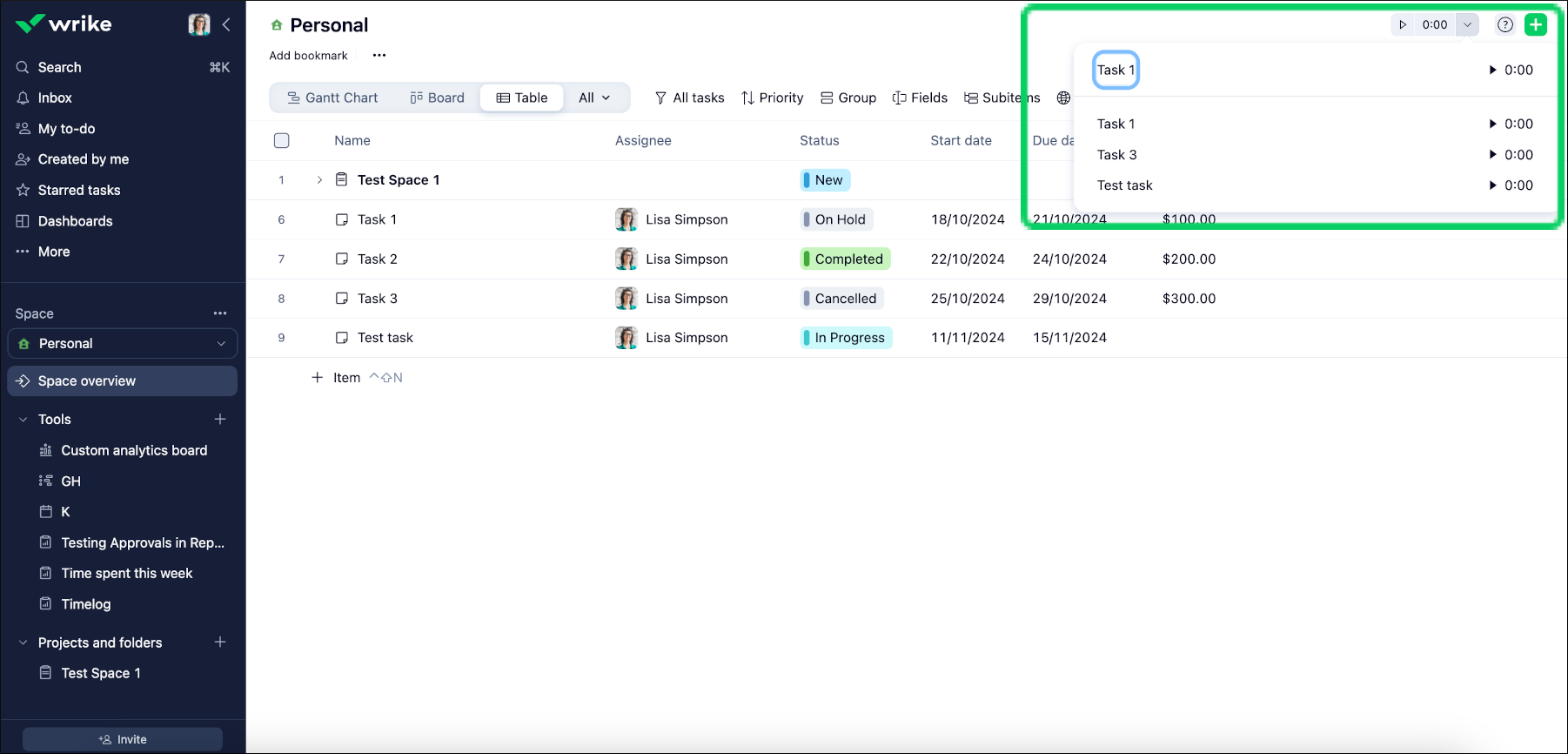This screenshot has width=1568, height=754.
Task: Click the green plus create button
Action: click(x=1536, y=25)
